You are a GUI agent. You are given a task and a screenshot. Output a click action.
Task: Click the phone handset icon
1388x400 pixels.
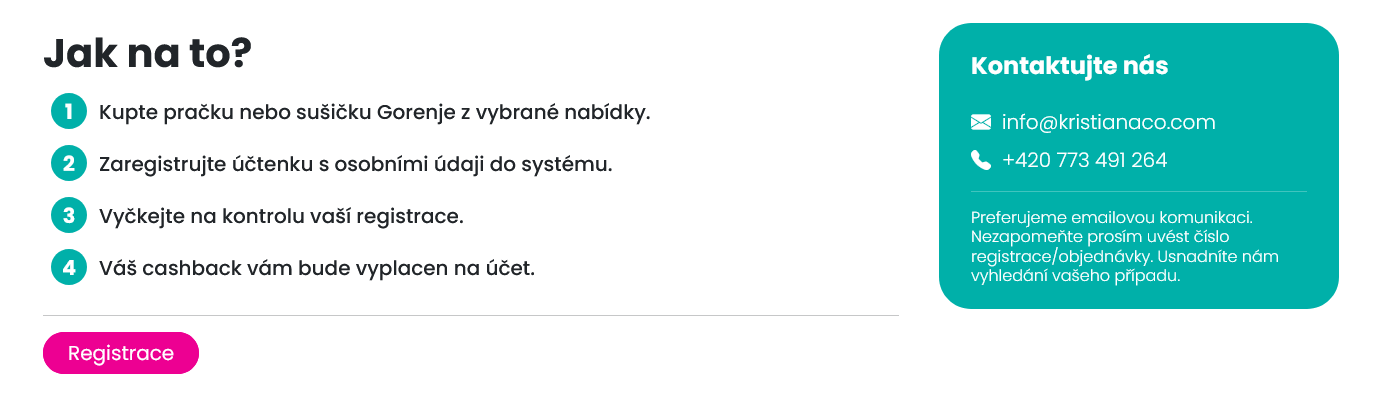980,160
